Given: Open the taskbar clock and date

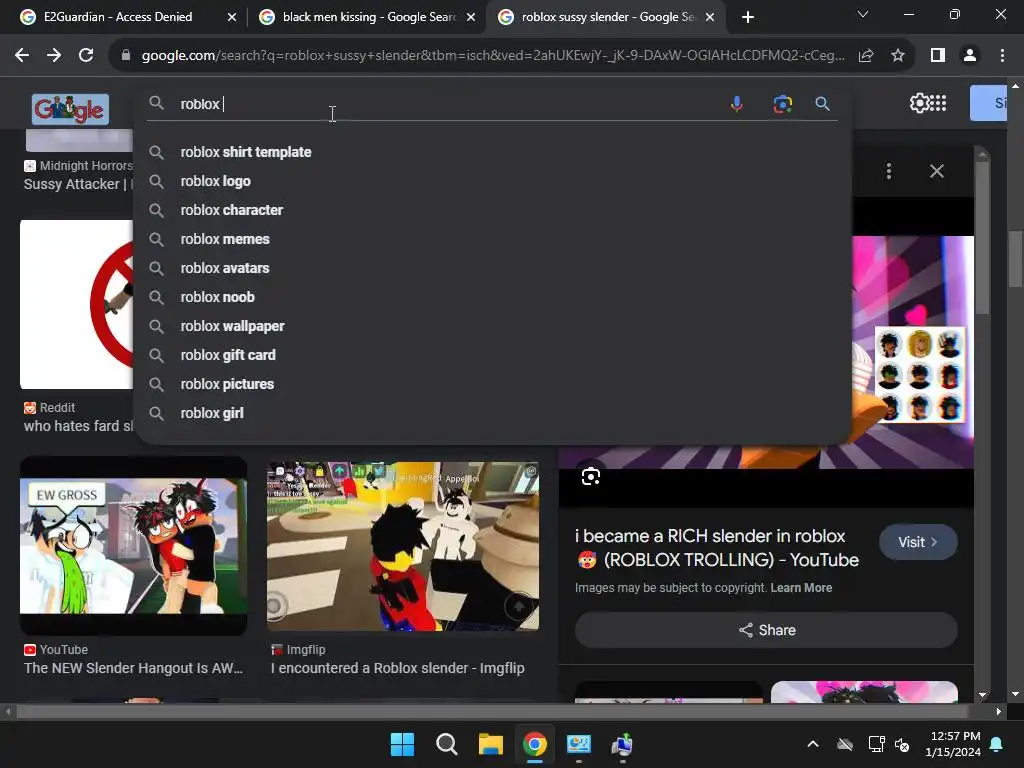Looking at the screenshot, I should pyautogui.click(x=953, y=744).
